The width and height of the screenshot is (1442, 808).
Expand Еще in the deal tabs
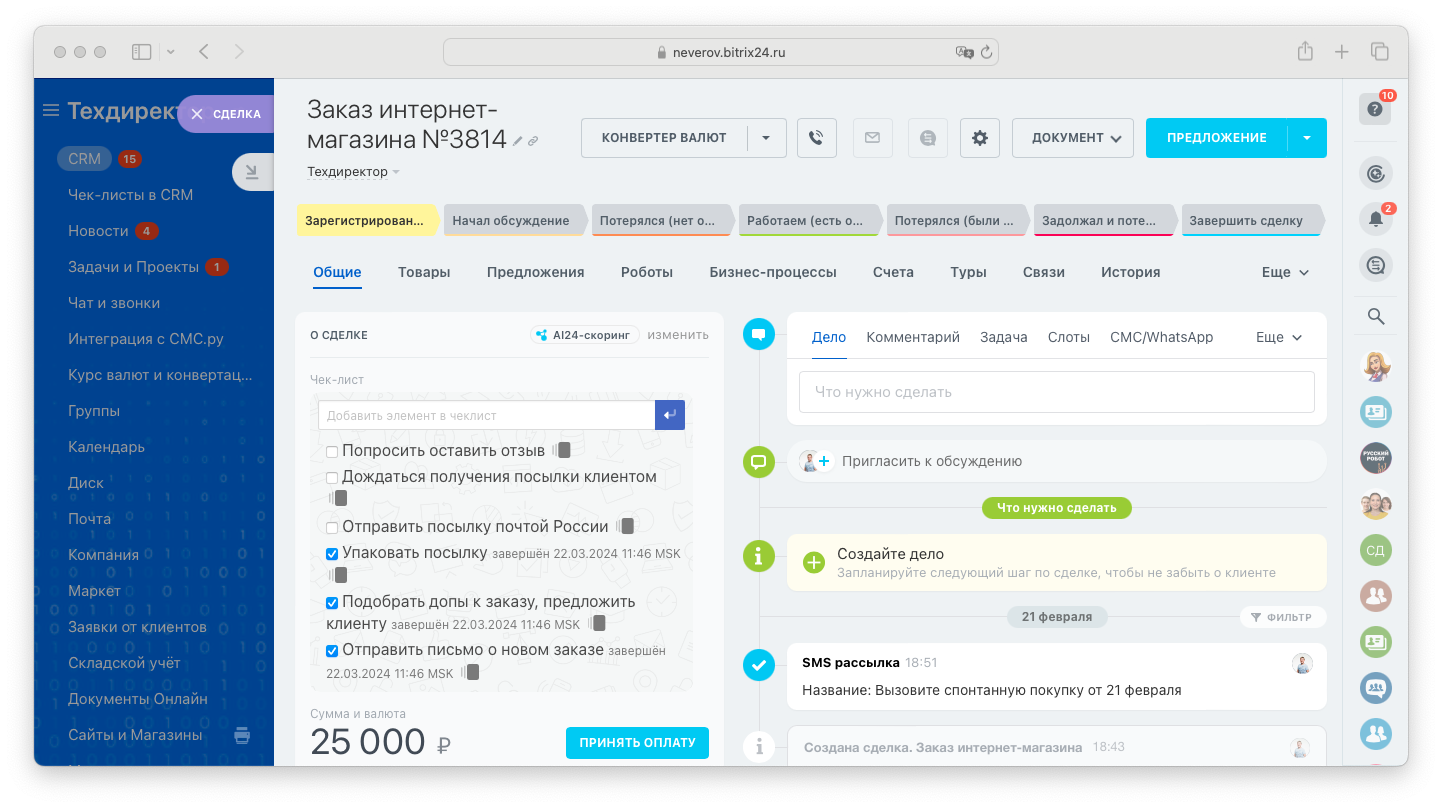pyautogui.click(x=1285, y=272)
